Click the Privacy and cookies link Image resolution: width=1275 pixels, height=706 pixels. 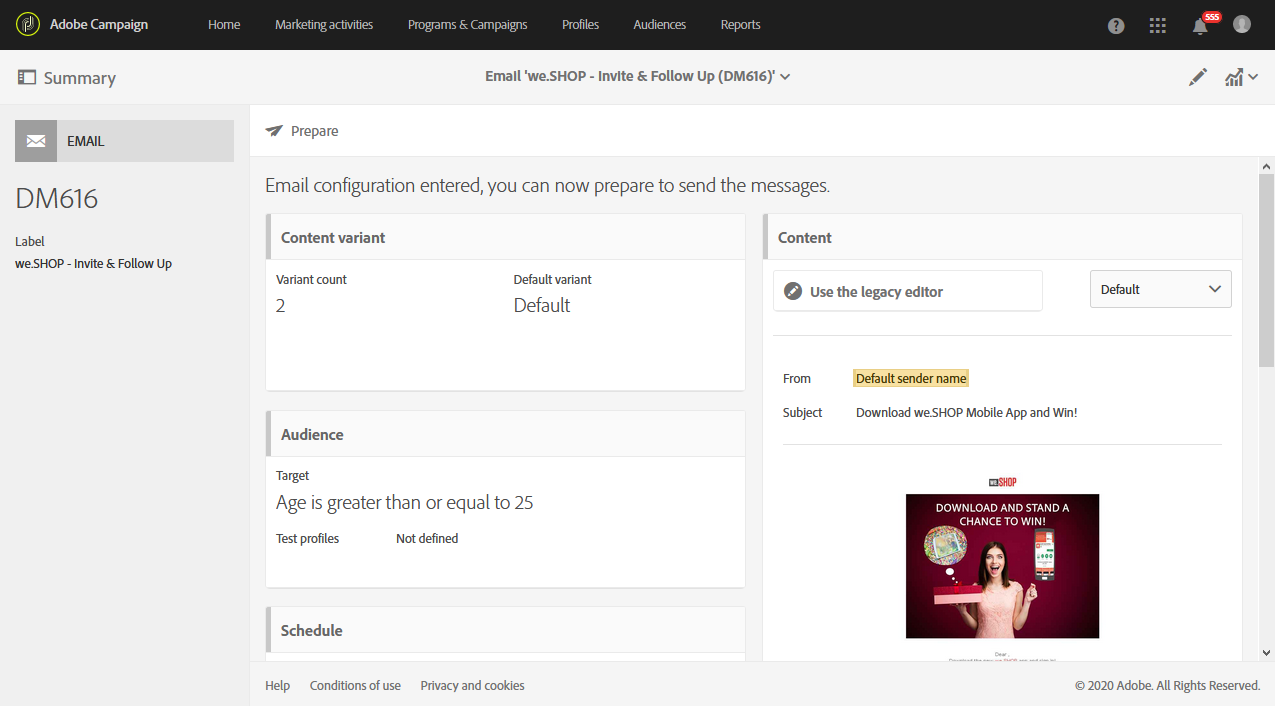[472, 685]
